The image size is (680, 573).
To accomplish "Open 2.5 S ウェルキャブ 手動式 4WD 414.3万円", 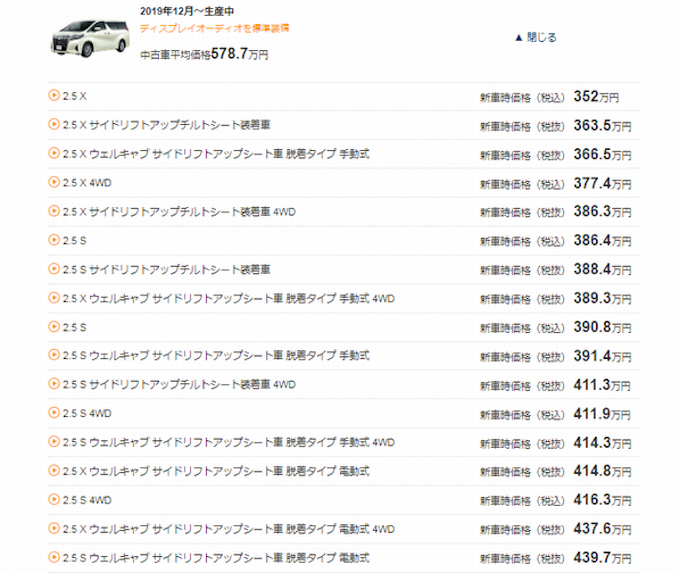I will pyautogui.click(x=228, y=441).
